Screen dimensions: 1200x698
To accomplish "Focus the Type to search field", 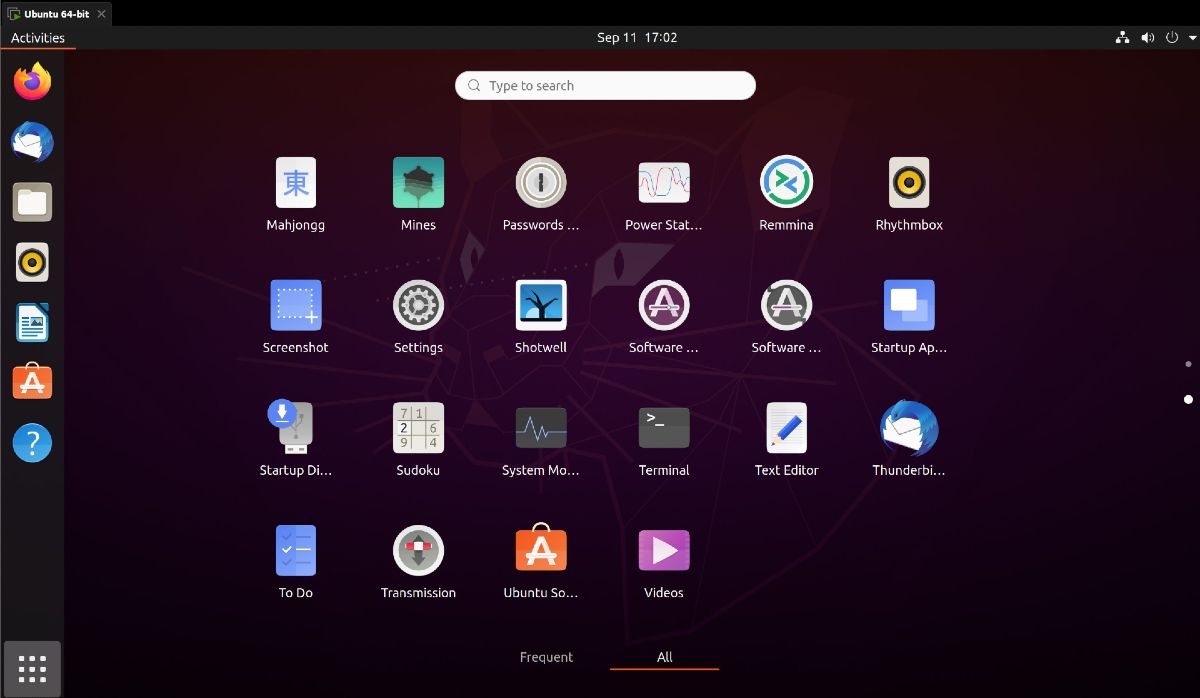I will [x=605, y=86].
